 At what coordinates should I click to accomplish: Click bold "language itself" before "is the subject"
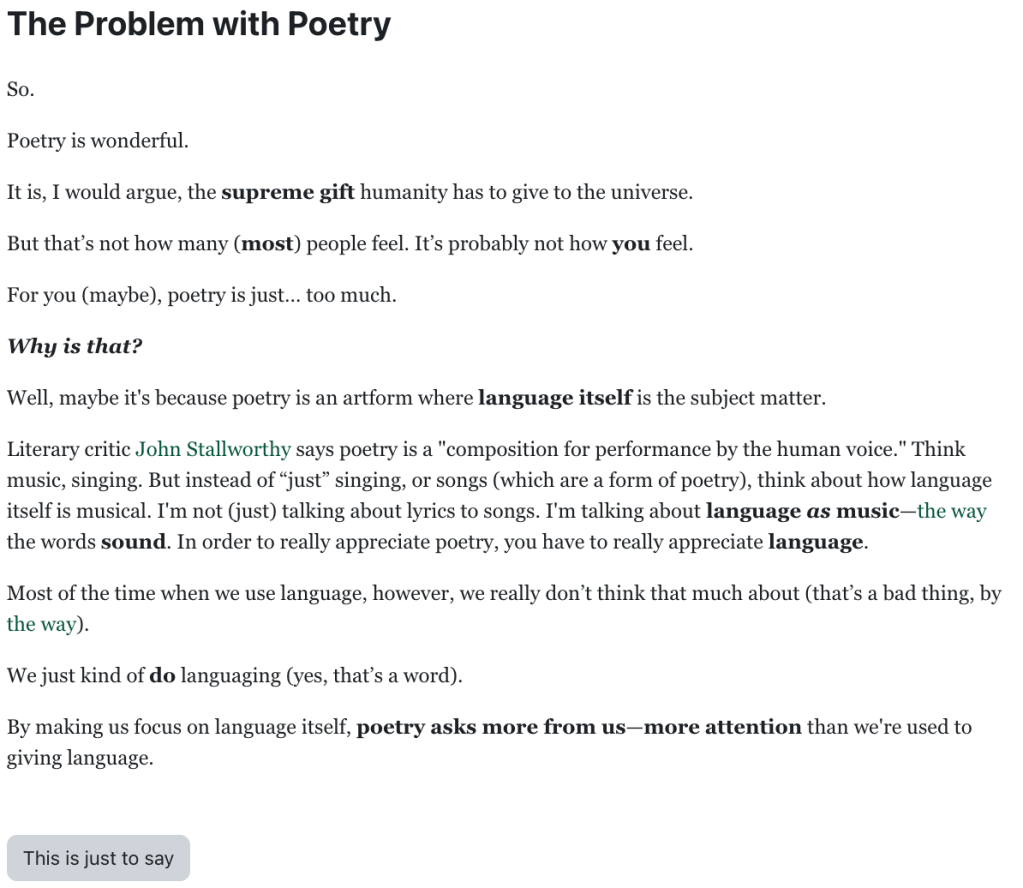[x=554, y=398]
